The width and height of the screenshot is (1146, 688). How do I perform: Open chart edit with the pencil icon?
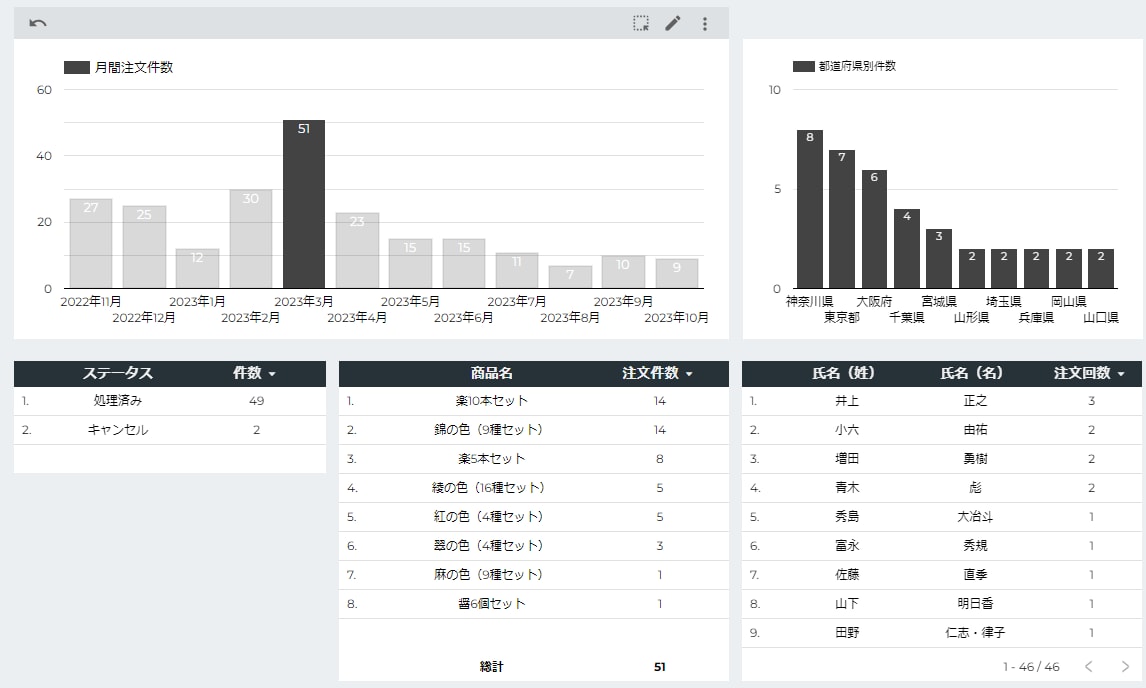coord(672,23)
